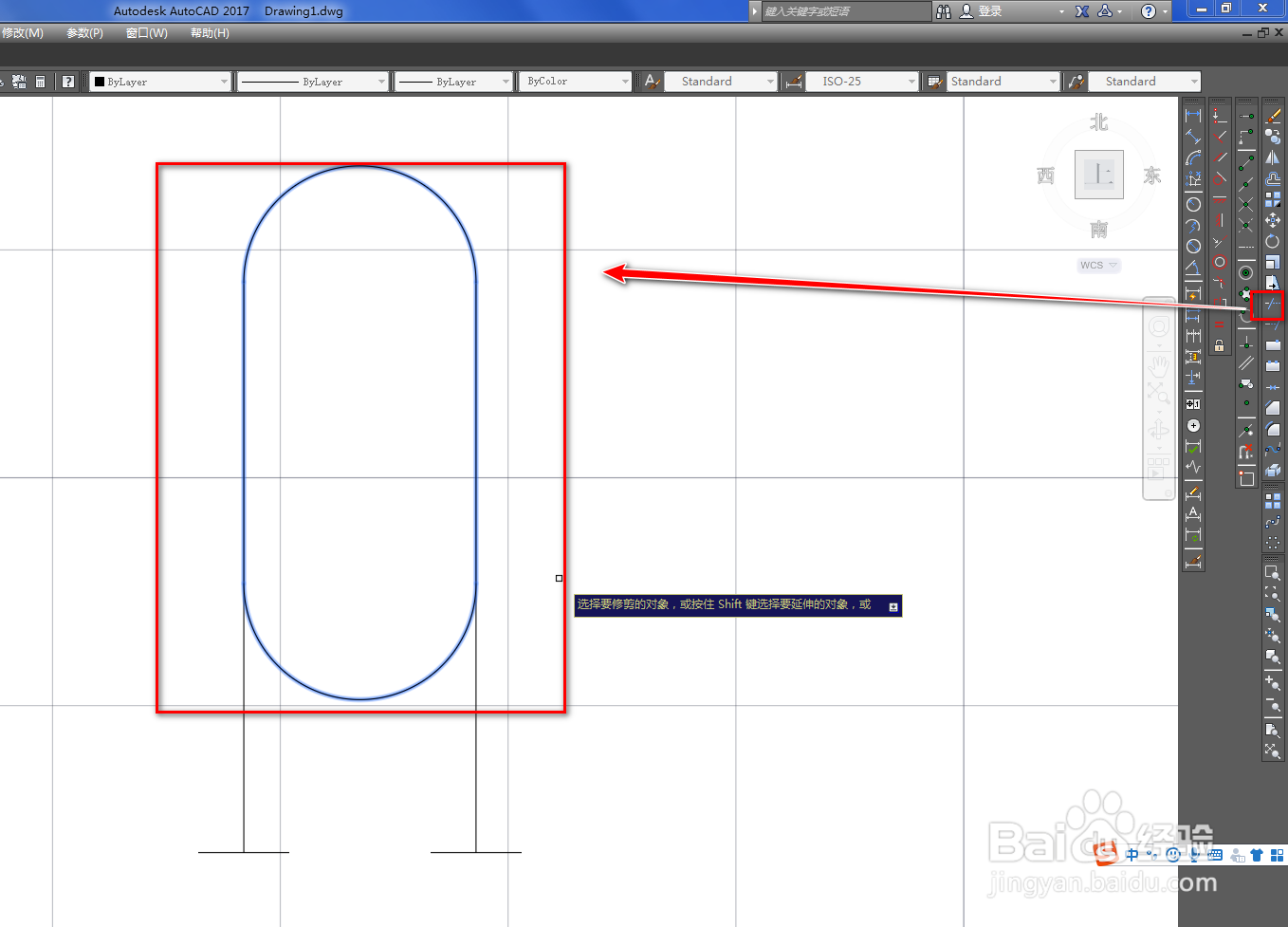Open the ByLayer lineweight dropdown
This screenshot has width=1288, height=927.
point(453,82)
